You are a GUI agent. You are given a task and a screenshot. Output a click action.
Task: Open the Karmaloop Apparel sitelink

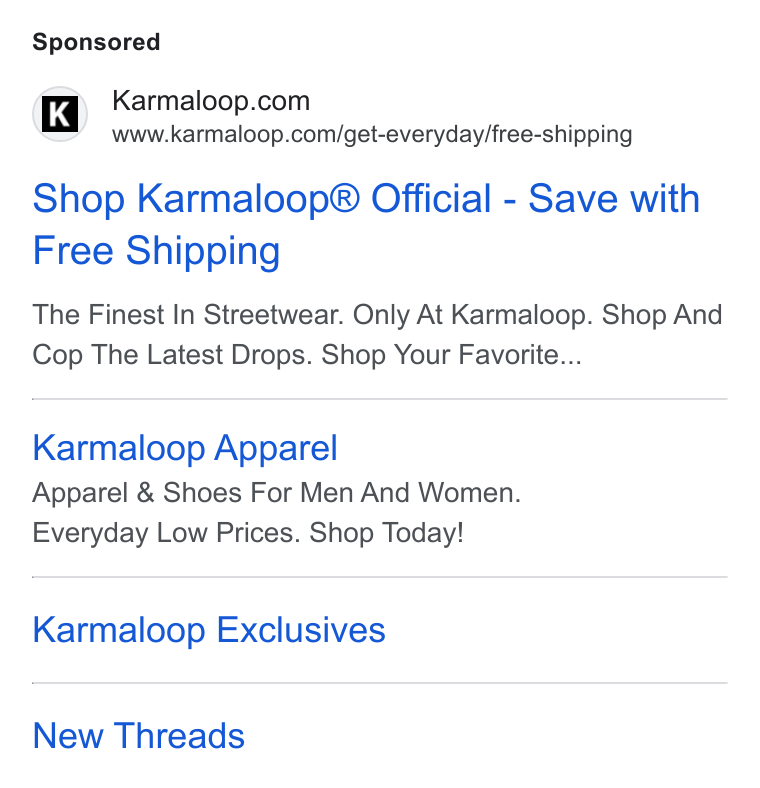pos(185,448)
